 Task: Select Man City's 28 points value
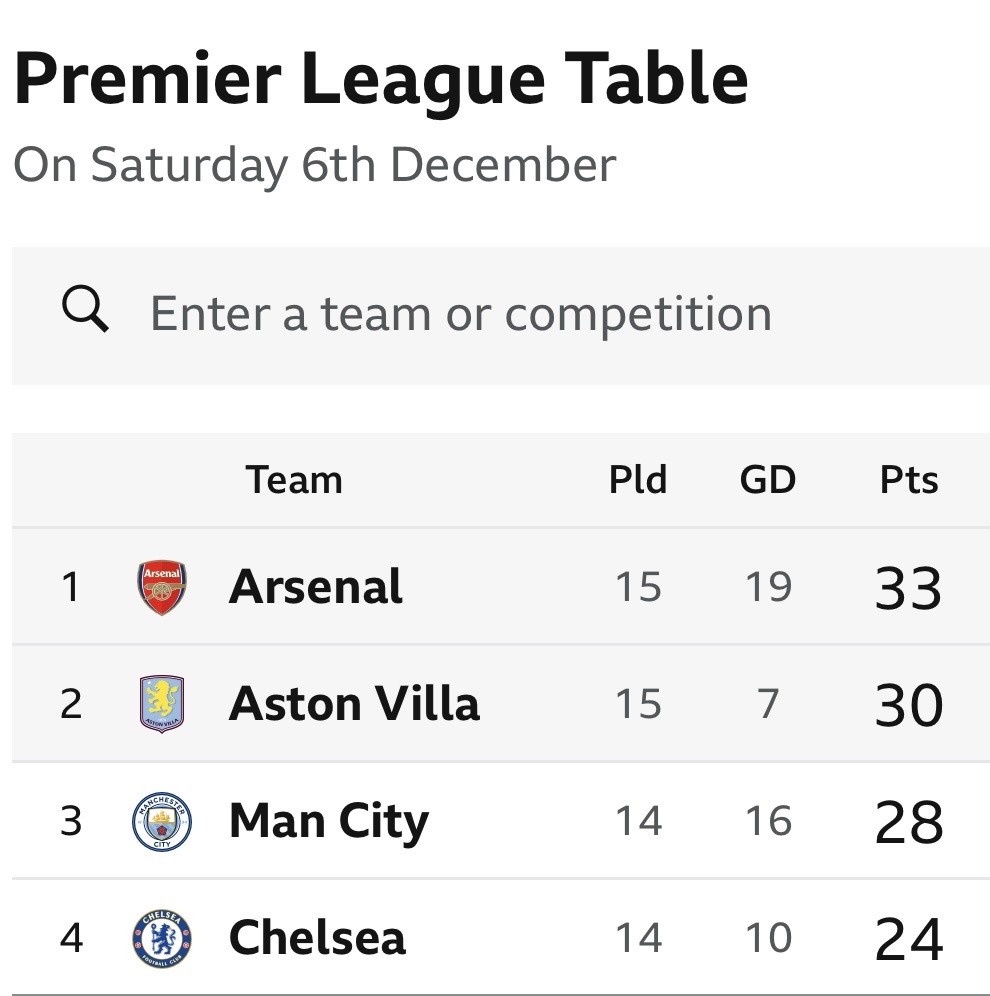(x=908, y=822)
